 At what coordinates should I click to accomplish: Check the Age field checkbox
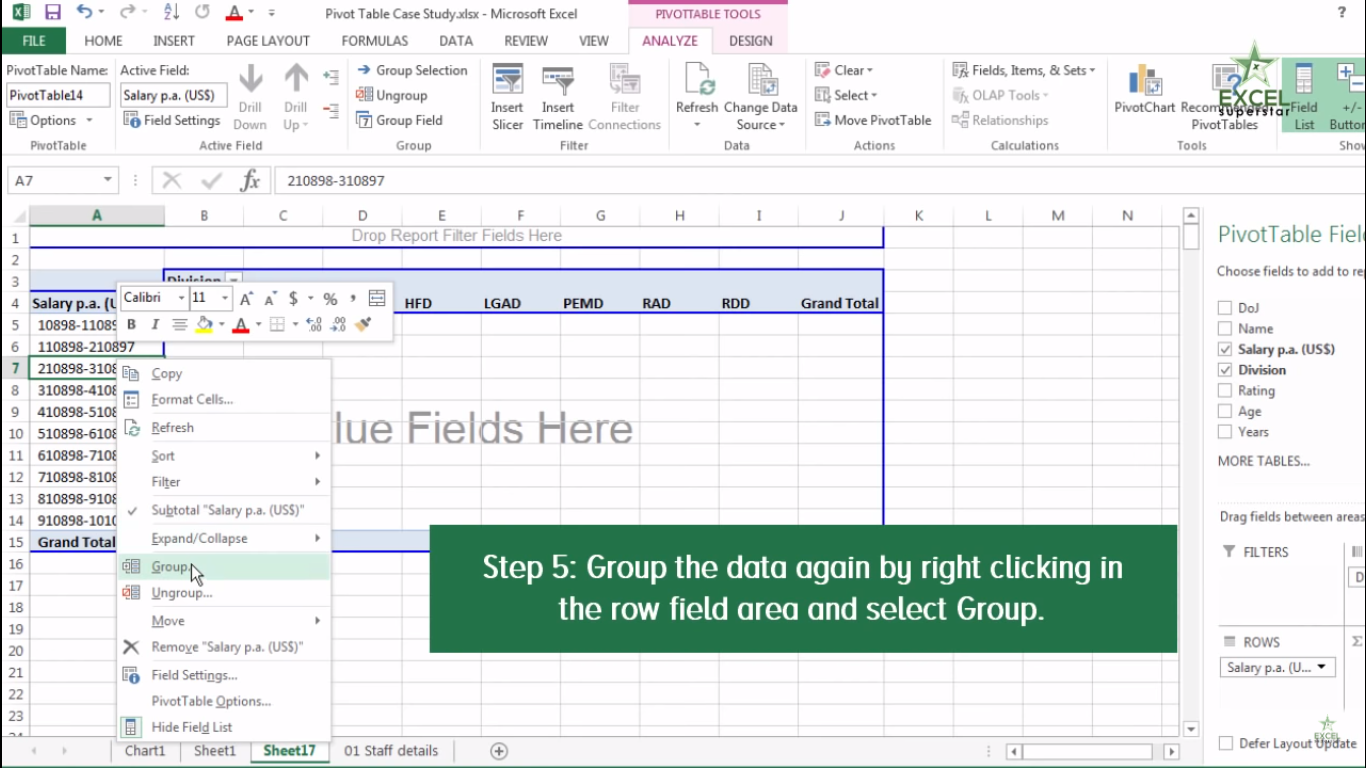[x=1225, y=411]
